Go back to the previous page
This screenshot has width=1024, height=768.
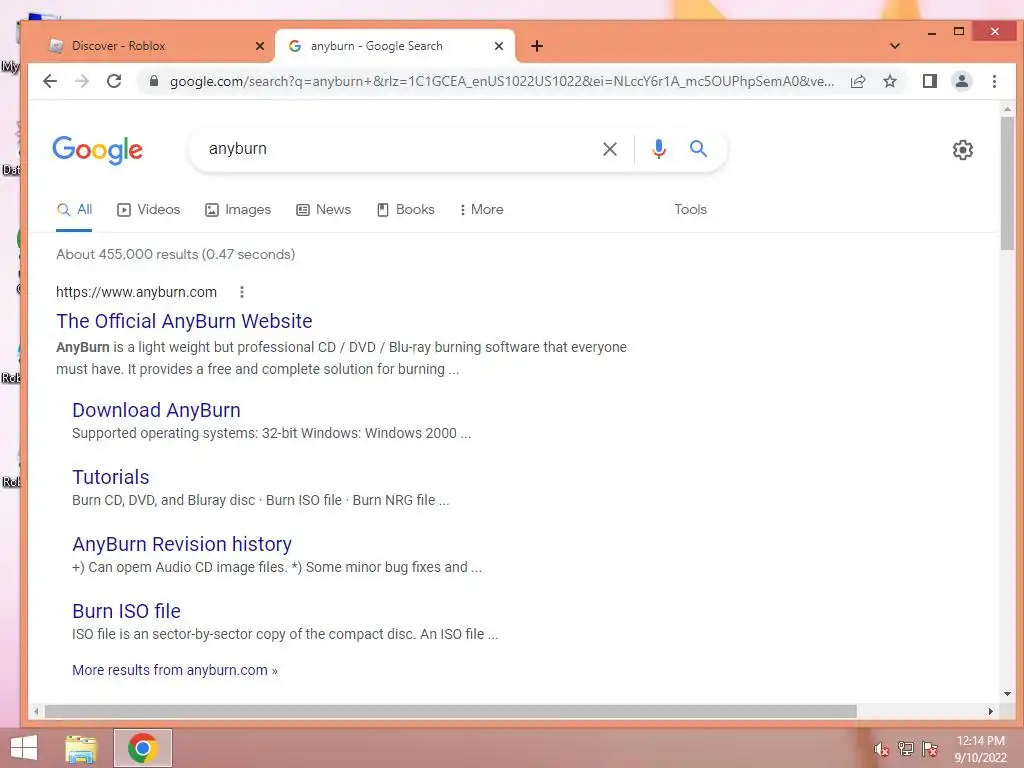(50, 82)
